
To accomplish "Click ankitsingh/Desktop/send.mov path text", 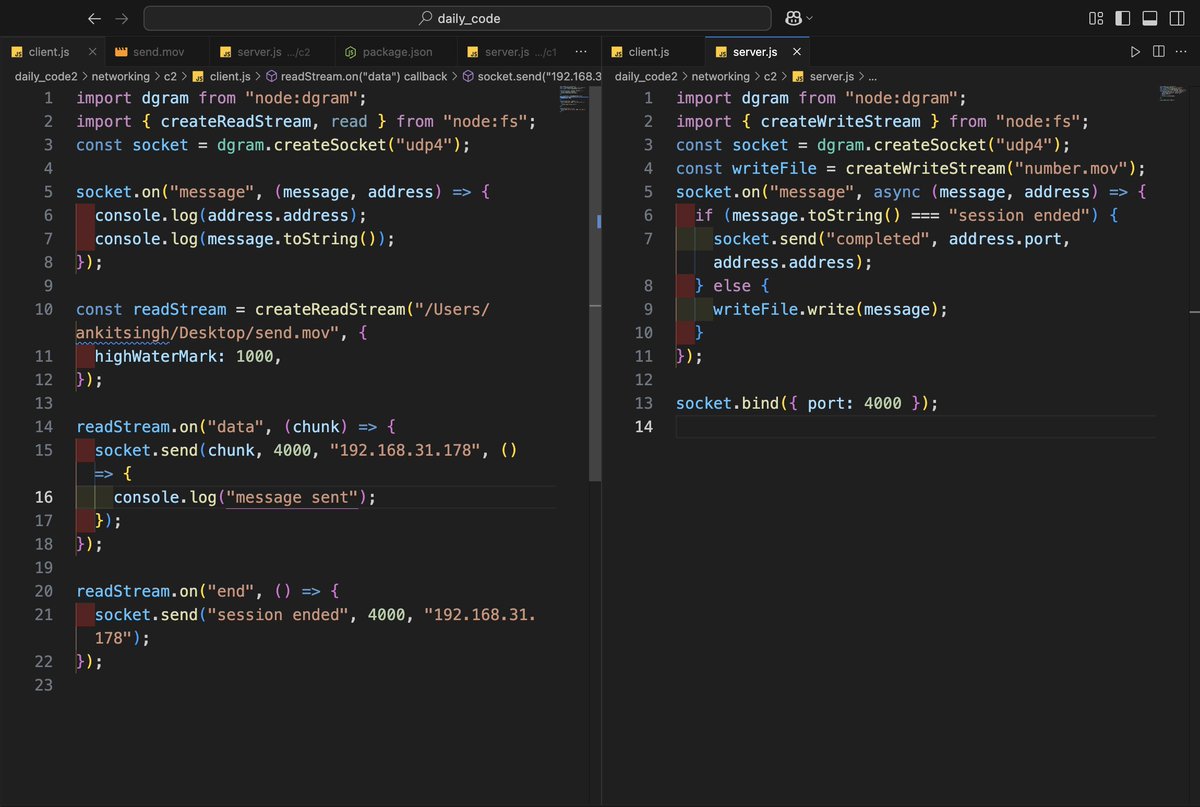I will [207, 333].
